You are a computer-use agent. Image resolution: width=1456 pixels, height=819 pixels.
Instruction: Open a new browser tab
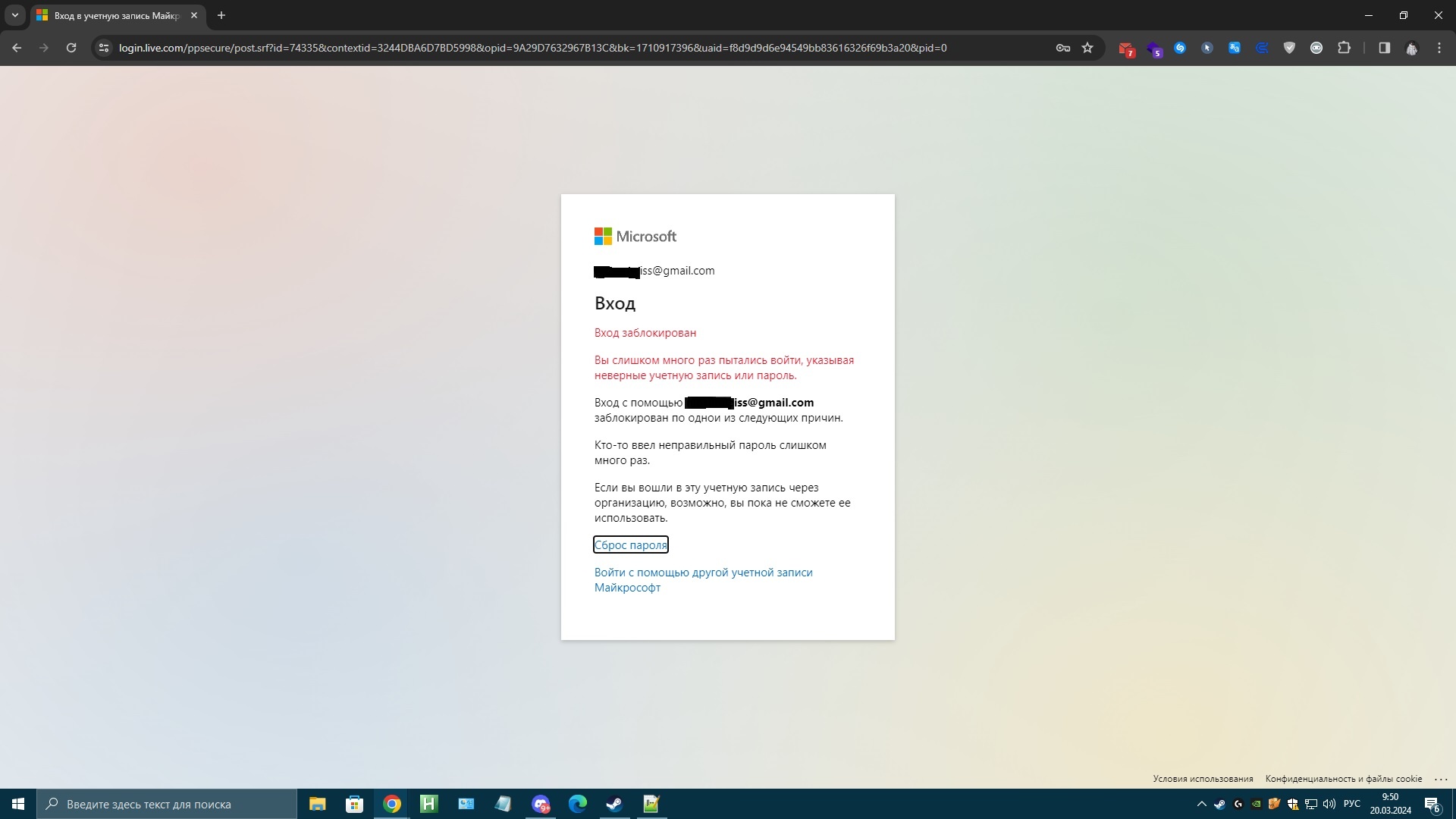(x=221, y=15)
